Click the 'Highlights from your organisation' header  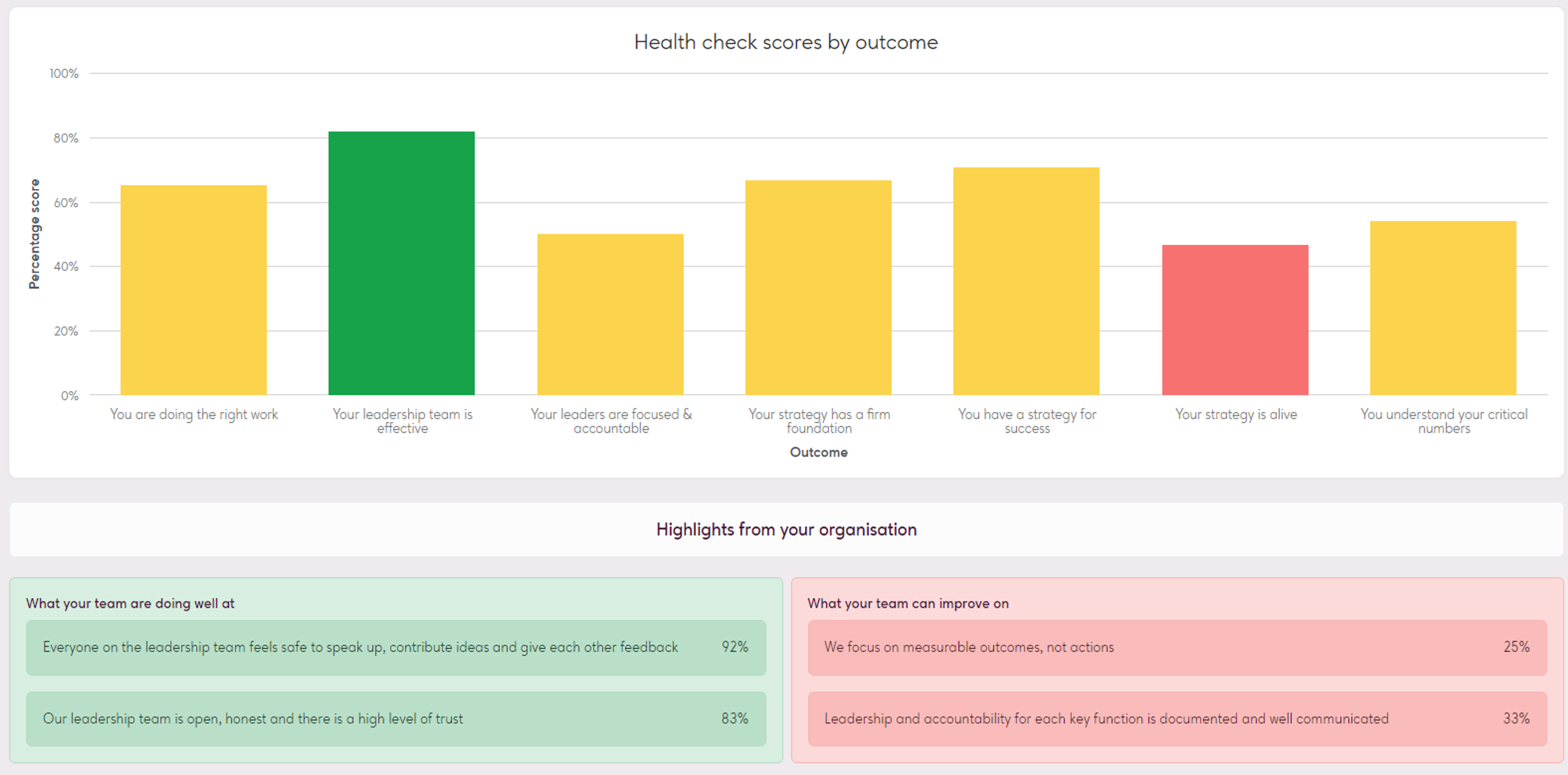pos(786,529)
